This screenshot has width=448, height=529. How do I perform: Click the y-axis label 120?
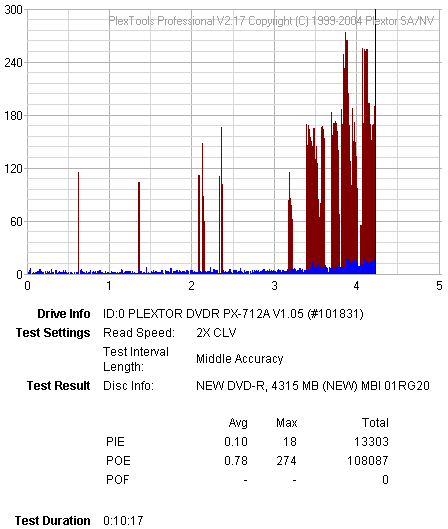[13, 169]
